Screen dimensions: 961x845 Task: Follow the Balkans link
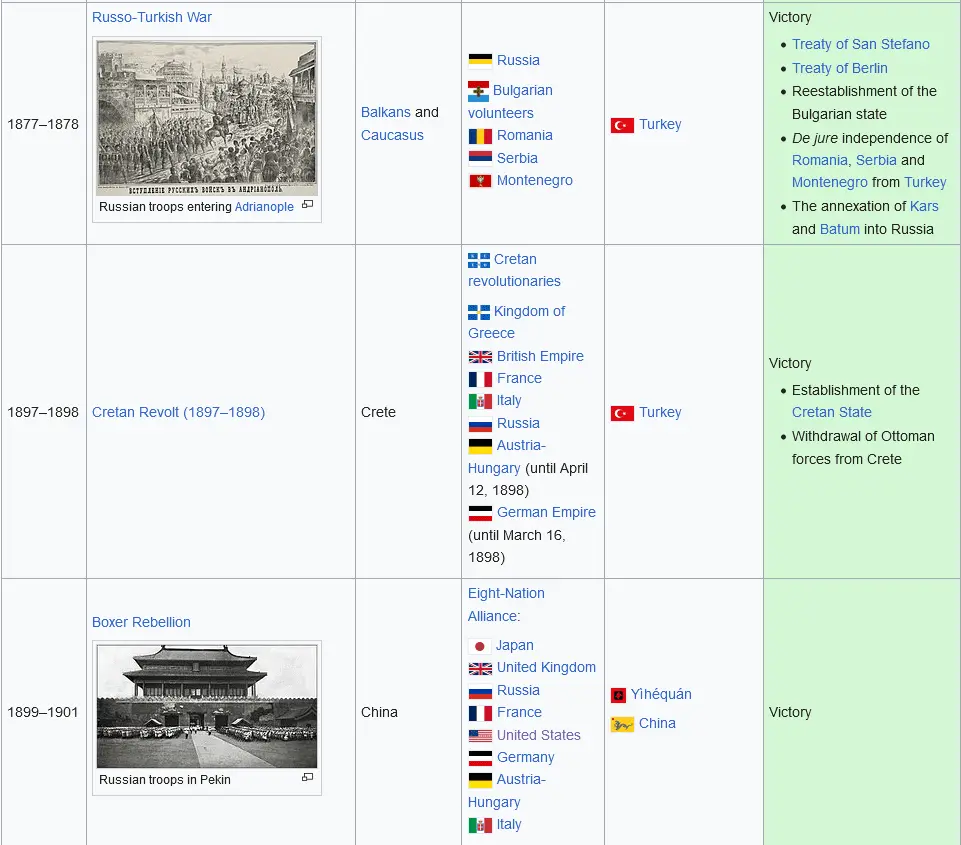[x=386, y=112]
